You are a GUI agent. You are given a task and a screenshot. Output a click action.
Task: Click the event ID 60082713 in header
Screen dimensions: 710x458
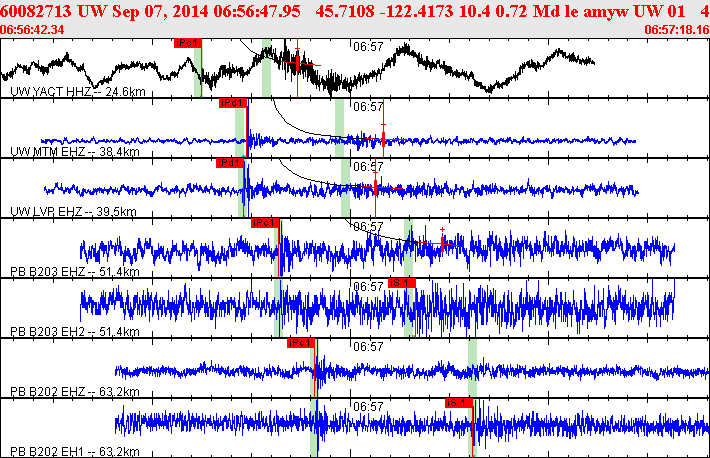coord(35,12)
